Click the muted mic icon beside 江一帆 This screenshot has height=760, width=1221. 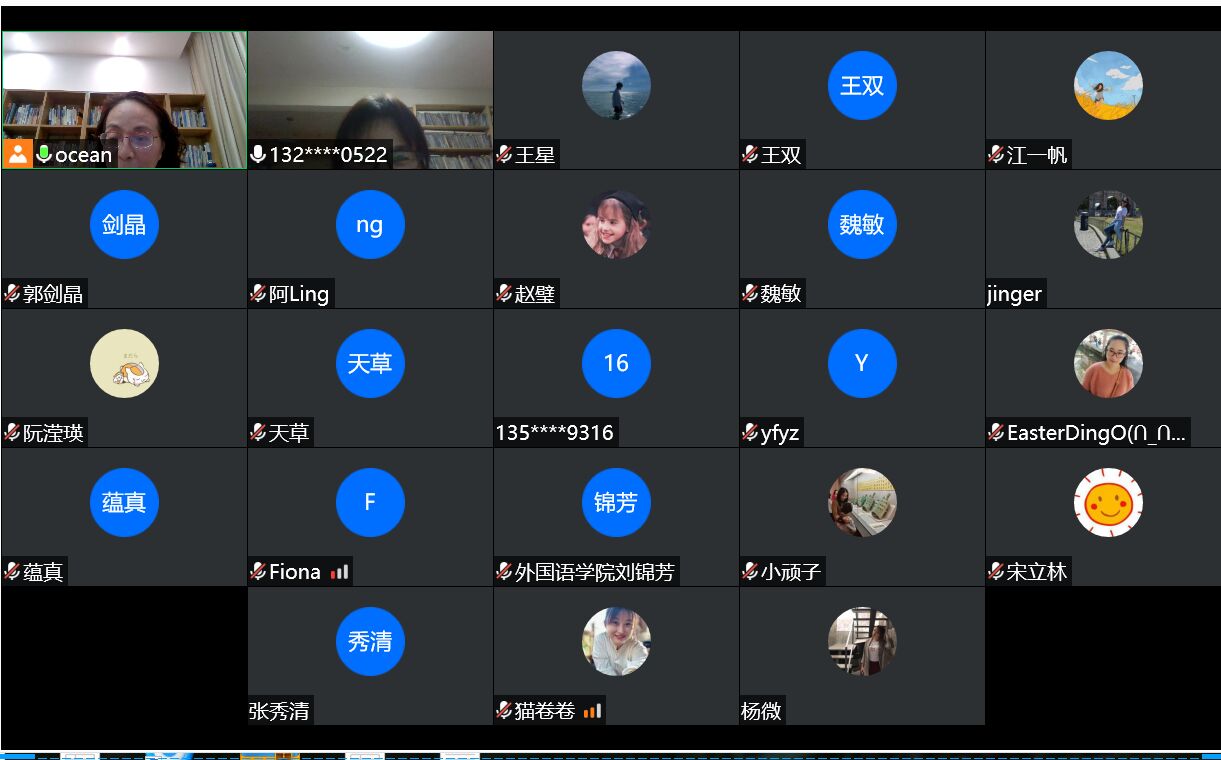(996, 154)
